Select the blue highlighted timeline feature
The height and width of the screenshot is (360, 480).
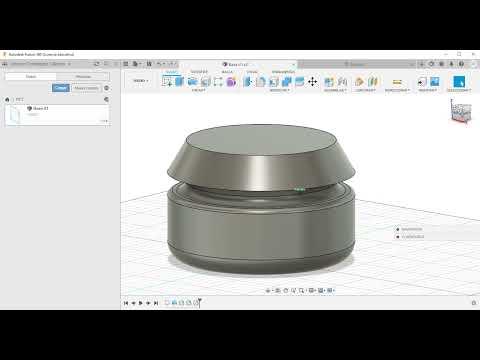tap(174, 303)
